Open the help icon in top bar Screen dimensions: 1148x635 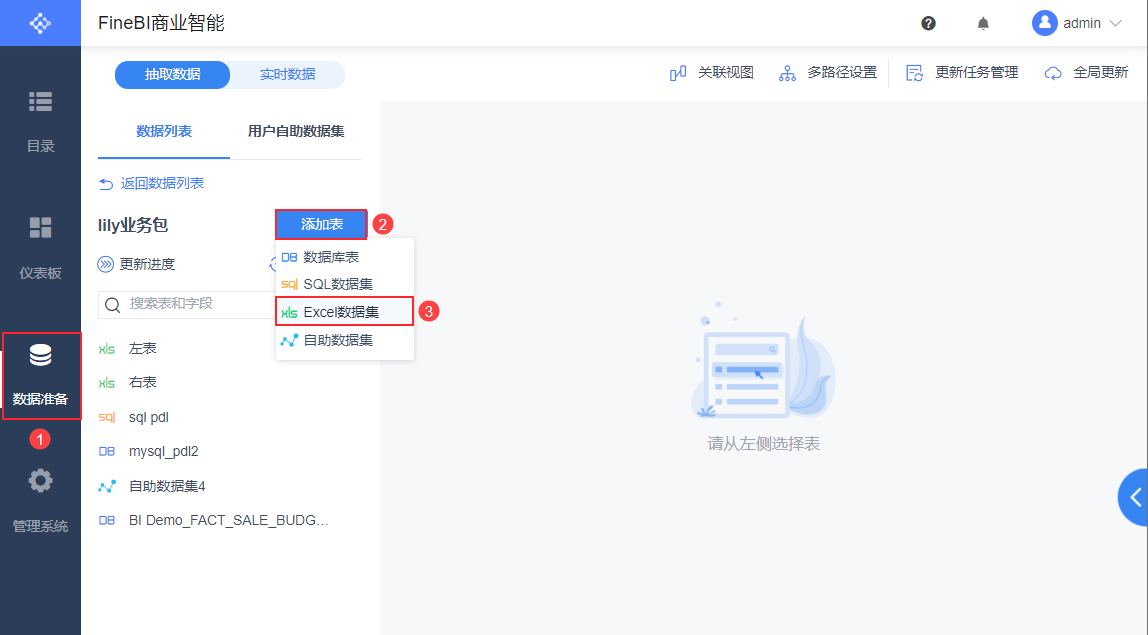[x=929, y=22]
